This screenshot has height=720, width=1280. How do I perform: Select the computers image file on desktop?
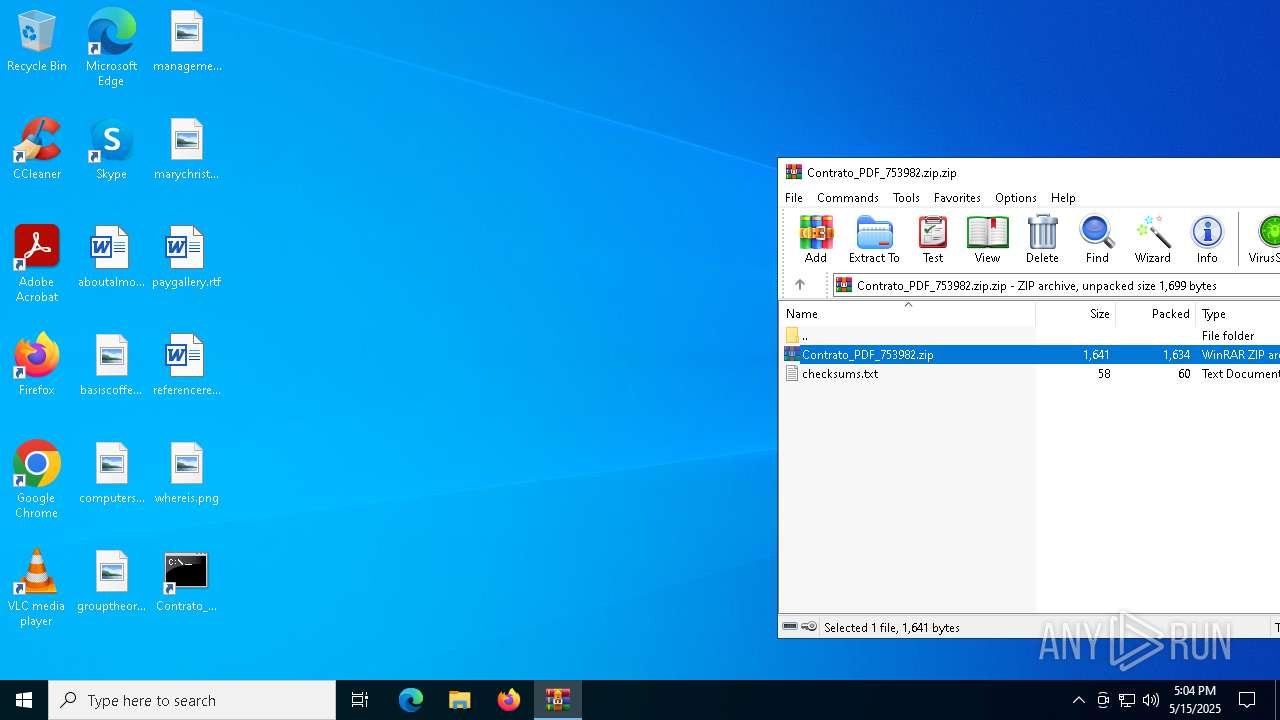coord(111,473)
